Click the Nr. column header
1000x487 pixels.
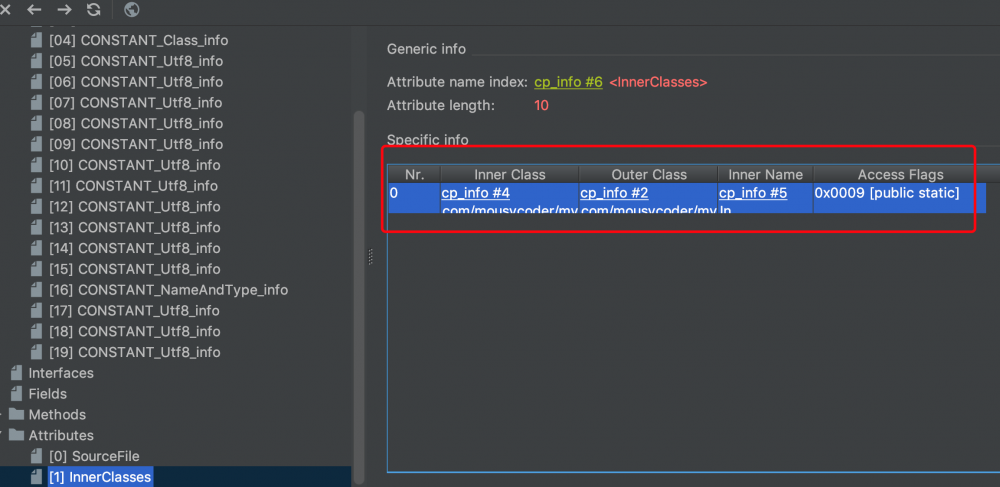point(415,175)
